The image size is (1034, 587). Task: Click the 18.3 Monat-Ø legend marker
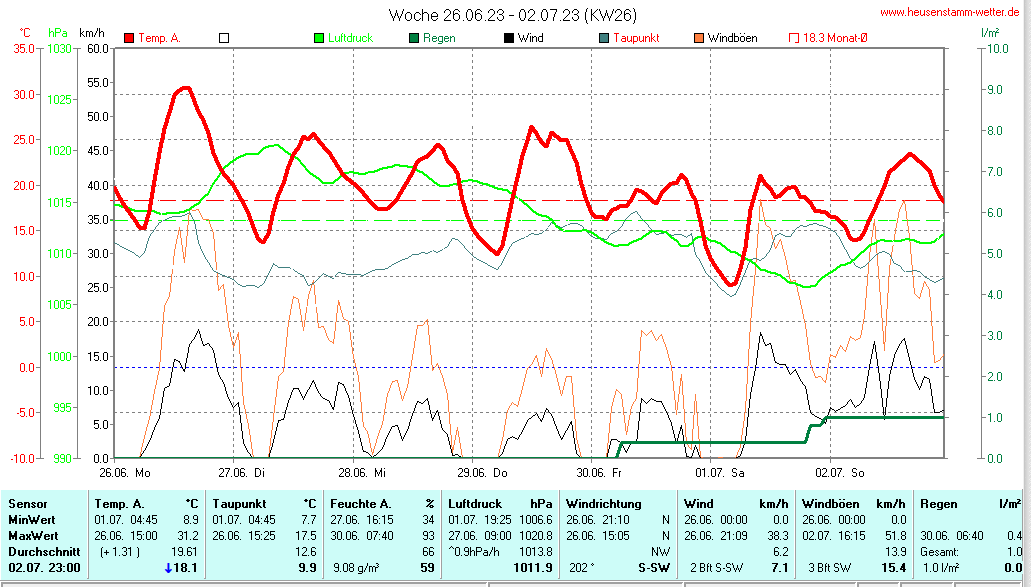(x=794, y=38)
